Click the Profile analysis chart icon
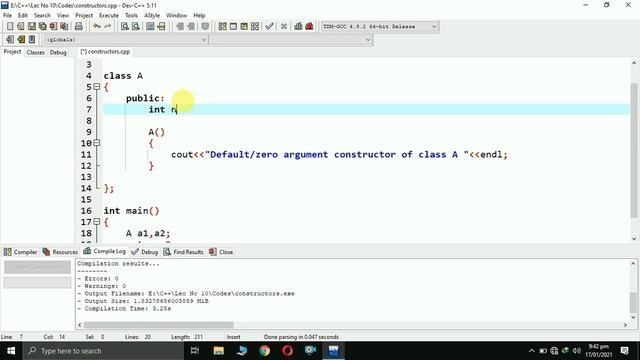Viewport: 640px width, 360px height. pyautogui.click(x=298, y=27)
